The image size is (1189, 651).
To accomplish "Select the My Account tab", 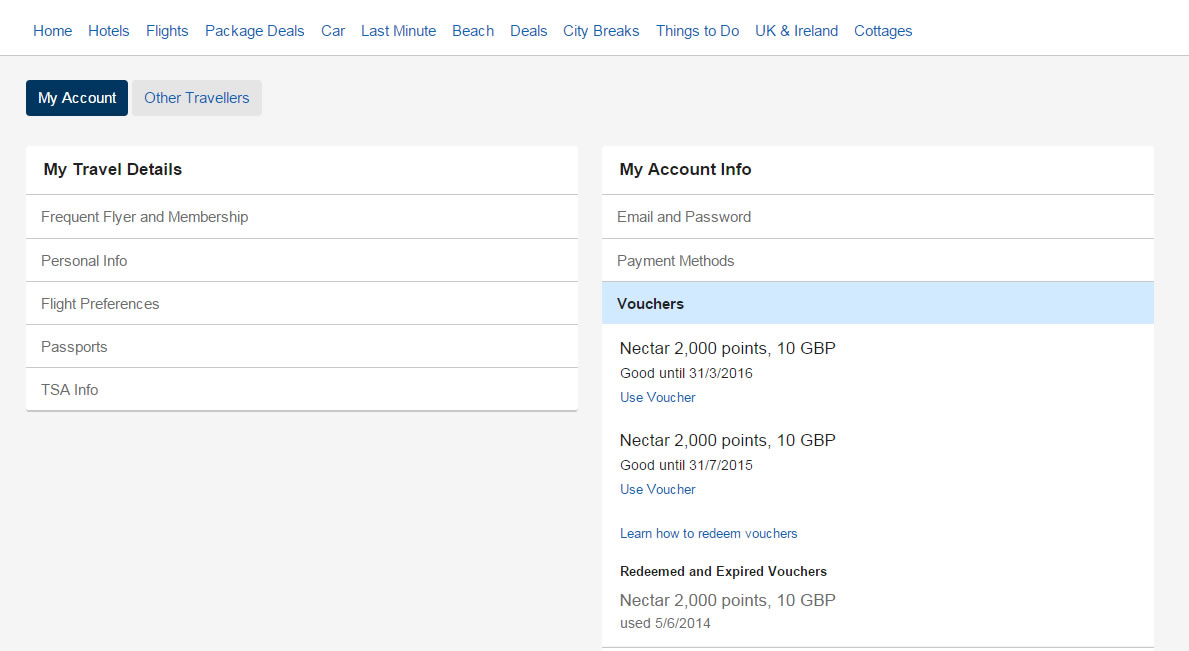I will click(77, 98).
